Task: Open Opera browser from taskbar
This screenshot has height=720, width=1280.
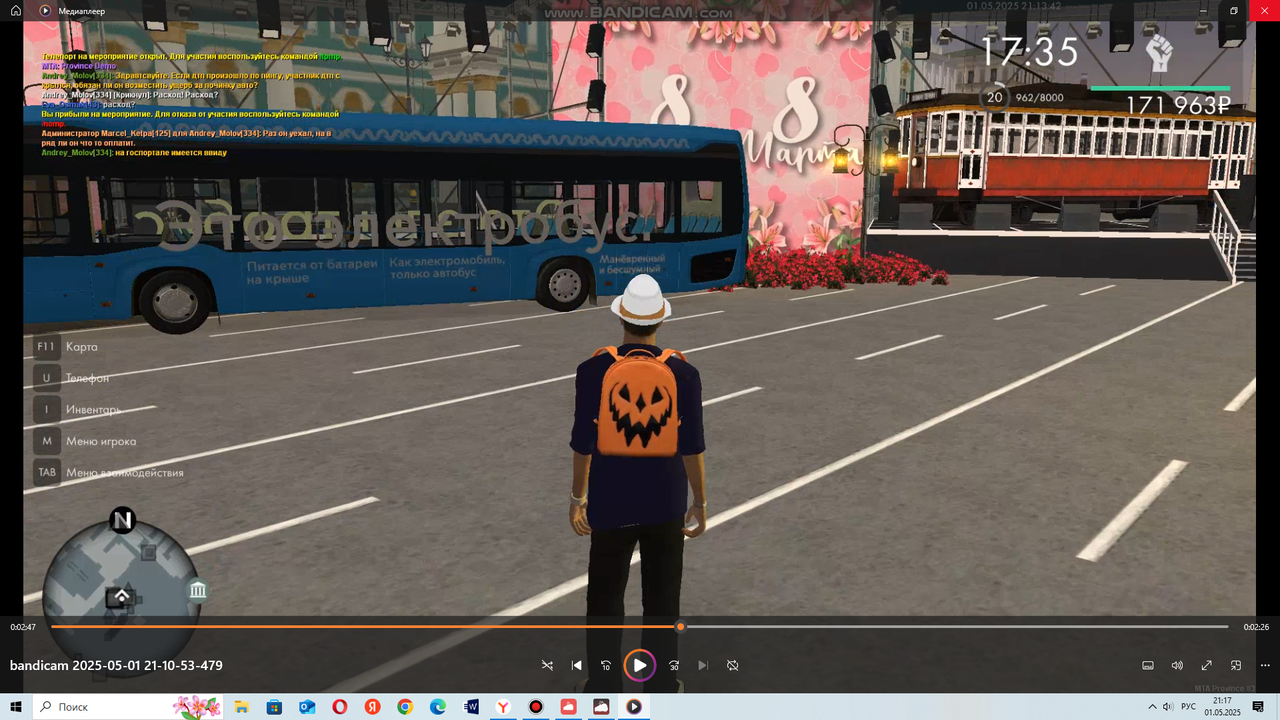Action: coord(340,706)
